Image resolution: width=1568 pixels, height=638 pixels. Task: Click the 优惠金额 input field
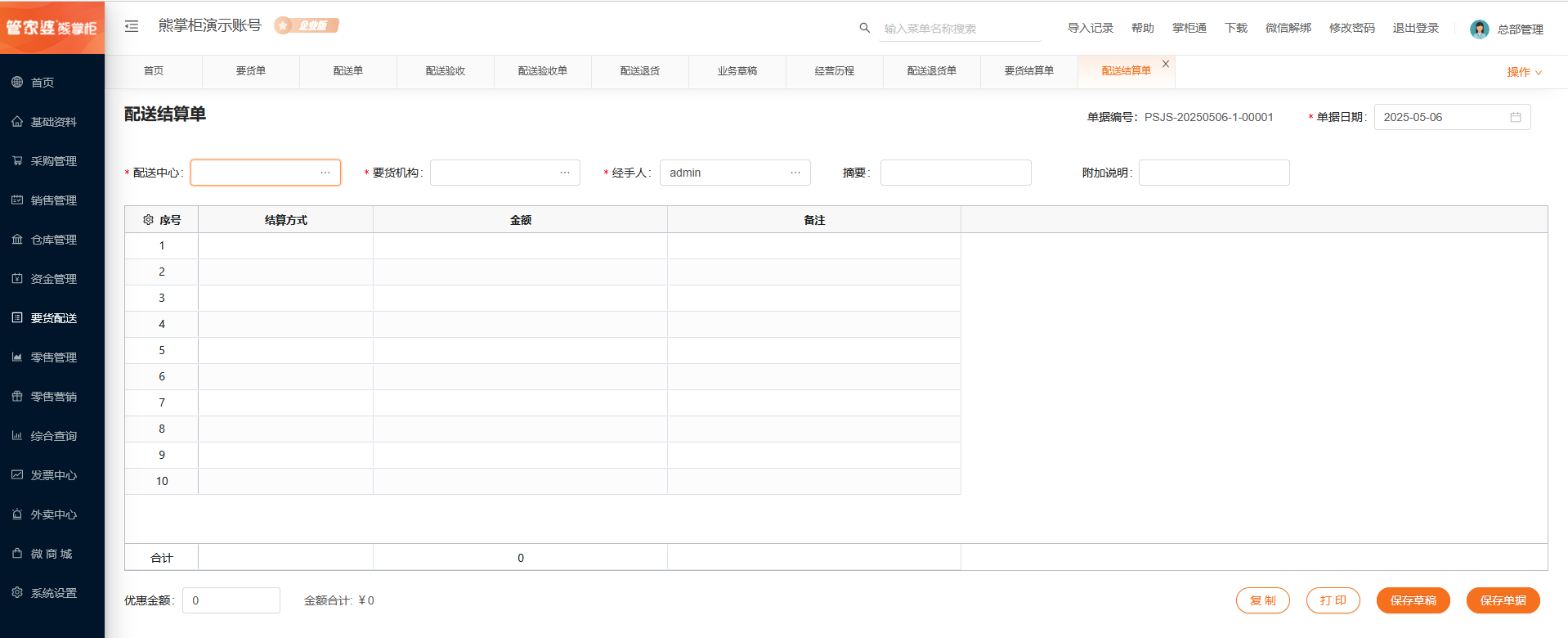(x=231, y=600)
